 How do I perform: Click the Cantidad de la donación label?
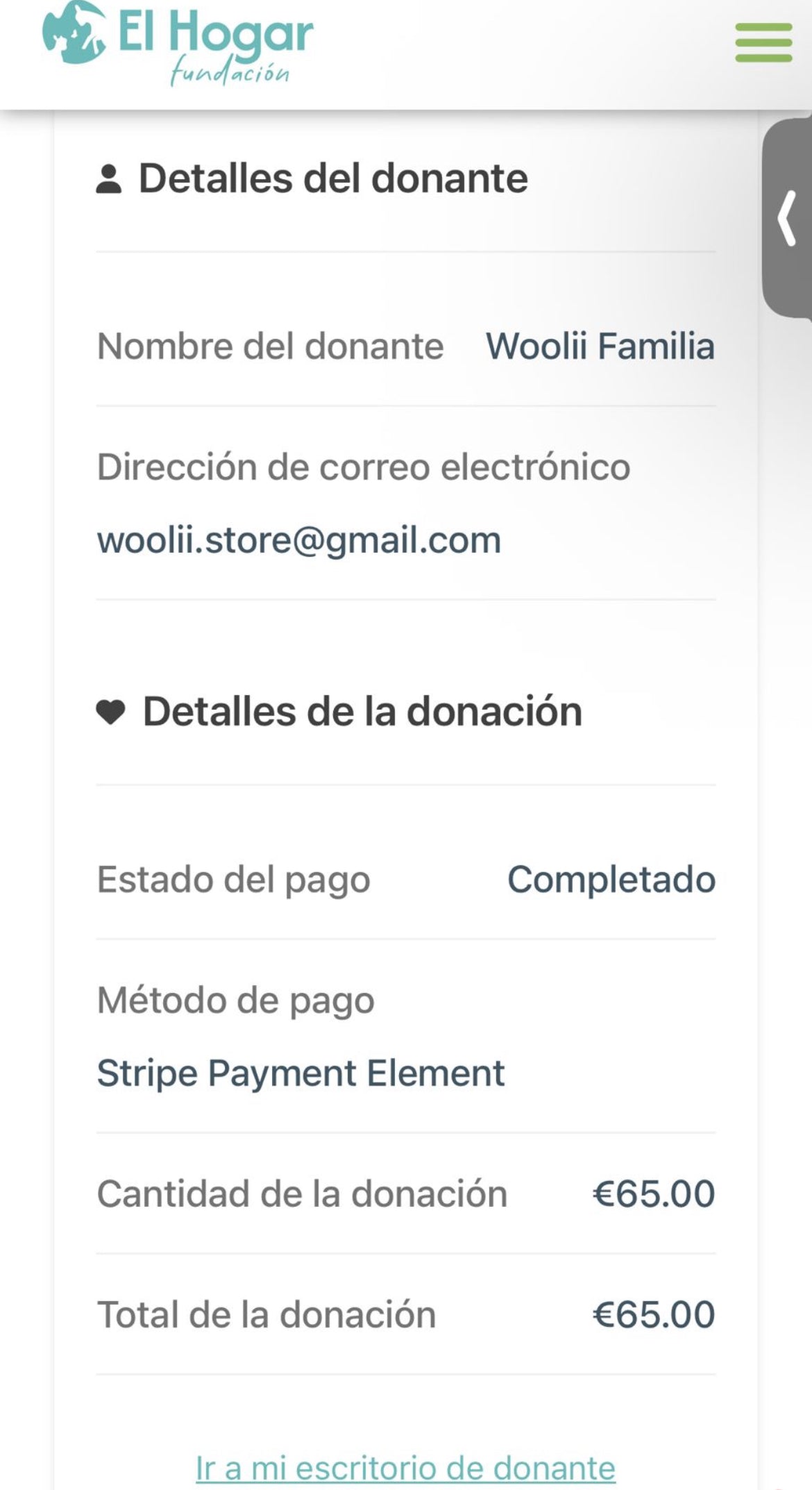click(x=302, y=1194)
